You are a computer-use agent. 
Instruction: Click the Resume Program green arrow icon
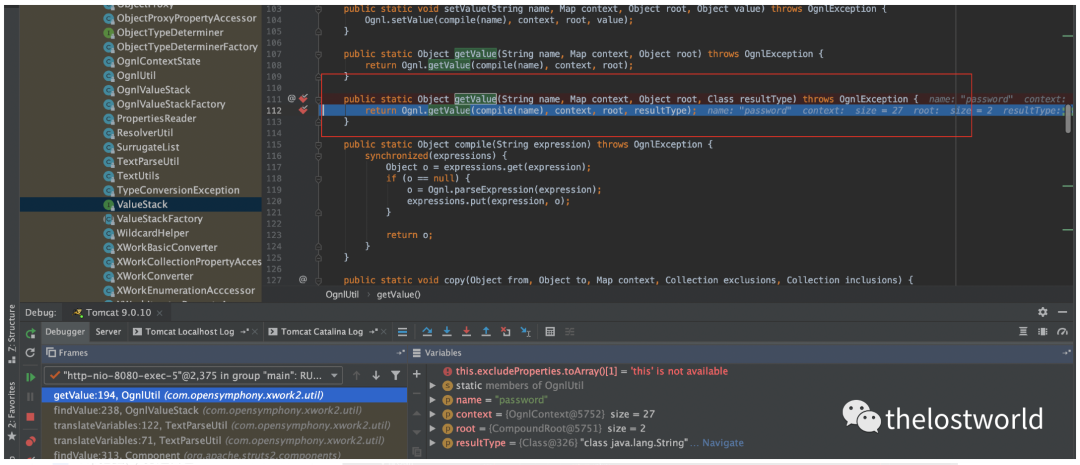31,376
